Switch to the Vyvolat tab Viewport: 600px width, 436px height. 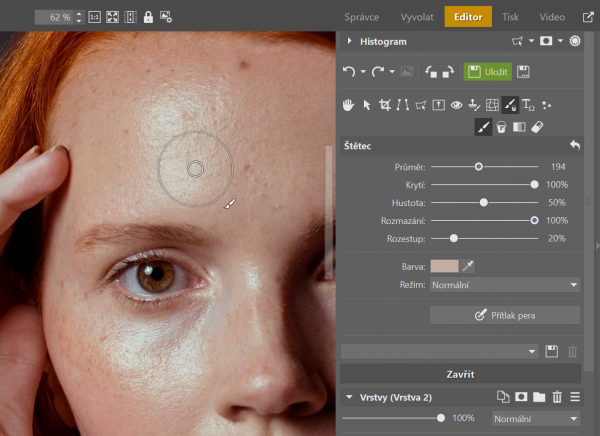(417, 17)
